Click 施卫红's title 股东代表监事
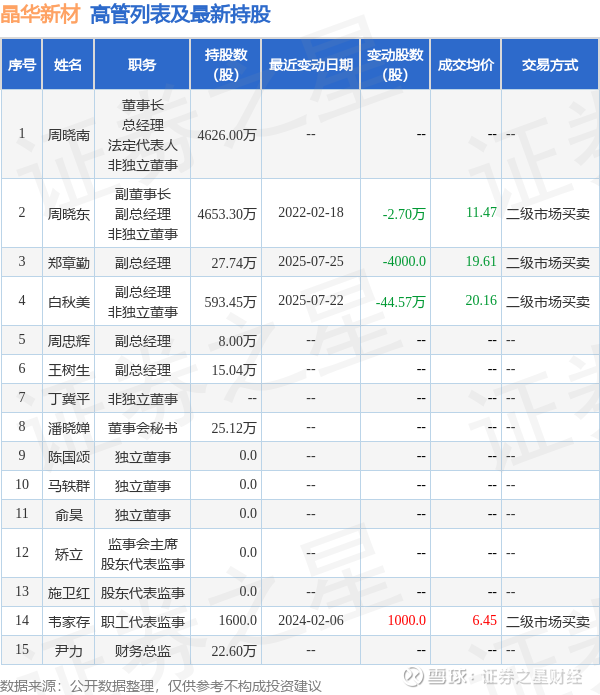Screen dimensions: 600x695 [143, 593]
